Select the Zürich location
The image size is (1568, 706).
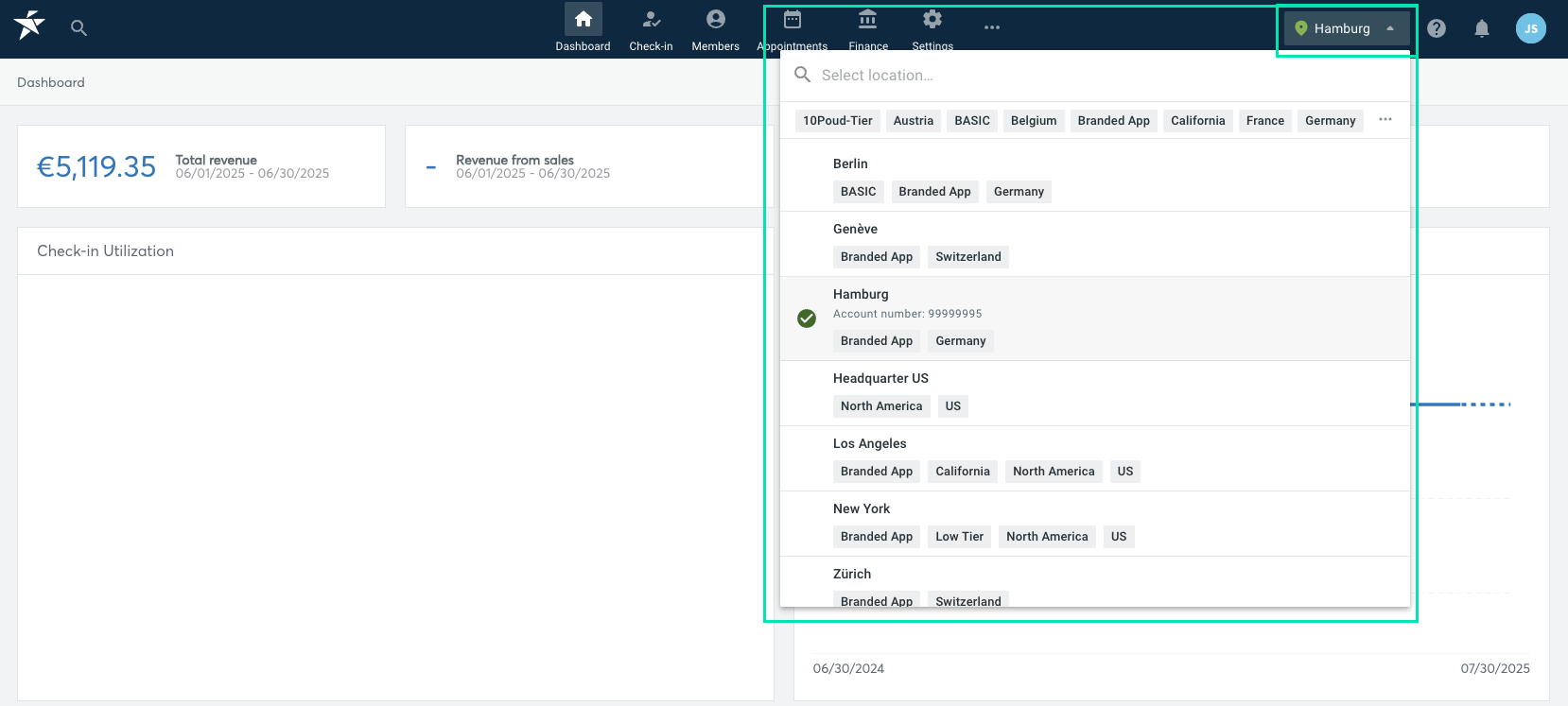[1095, 582]
